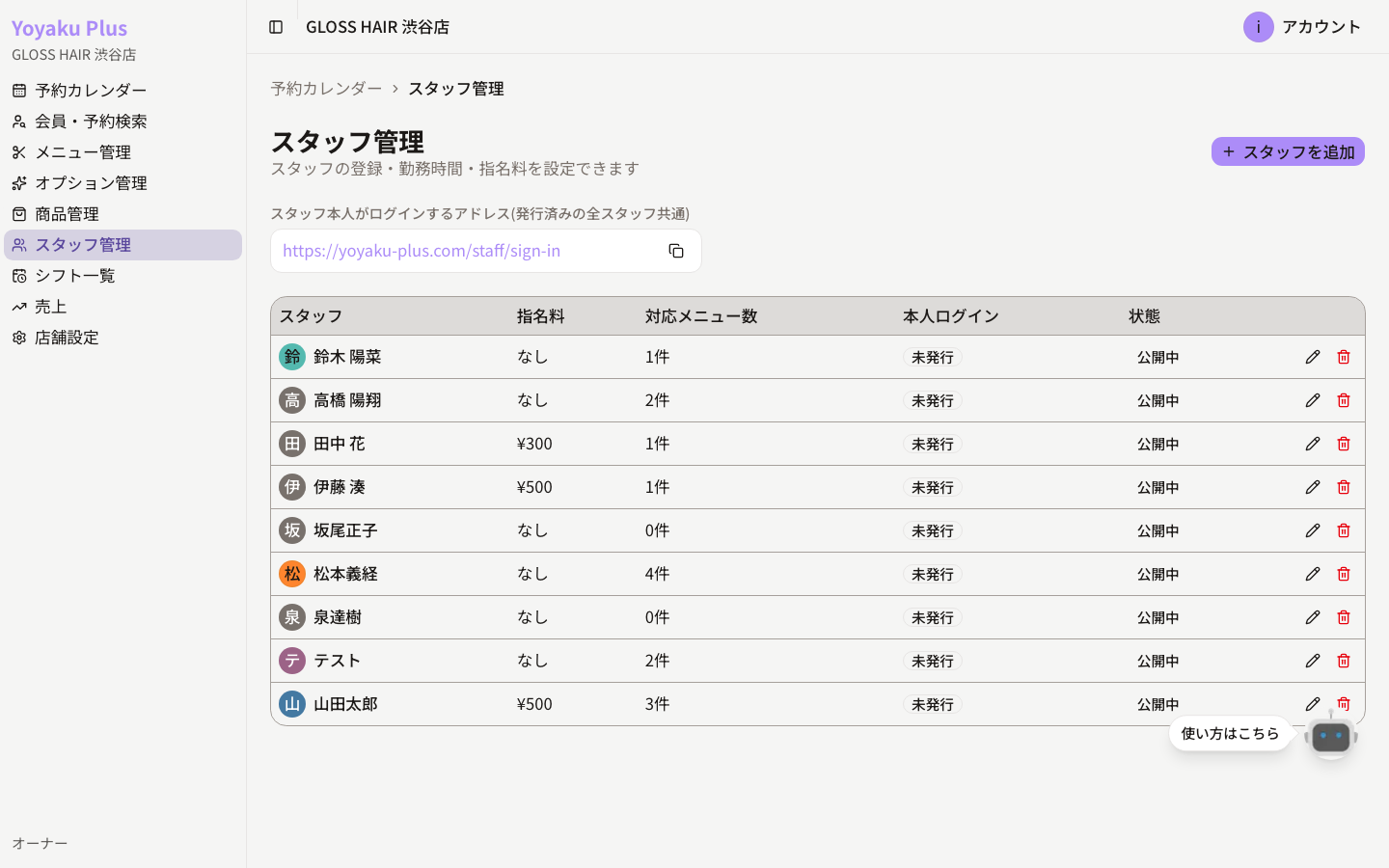Edit staff 坂尾正子 with pencil icon

1313,530
